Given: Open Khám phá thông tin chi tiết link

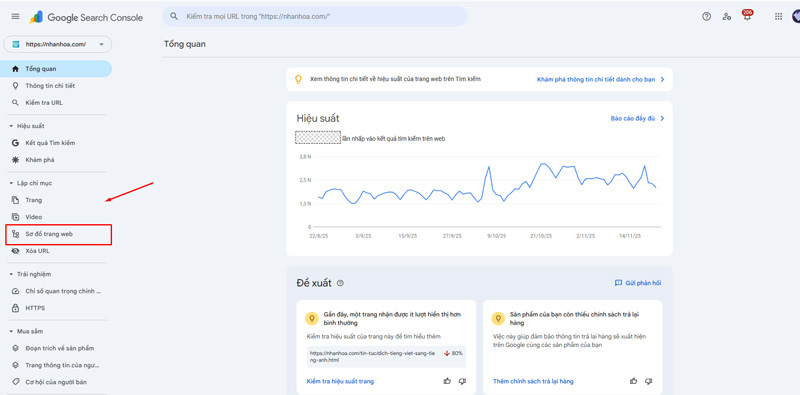Looking at the screenshot, I should click(x=601, y=80).
